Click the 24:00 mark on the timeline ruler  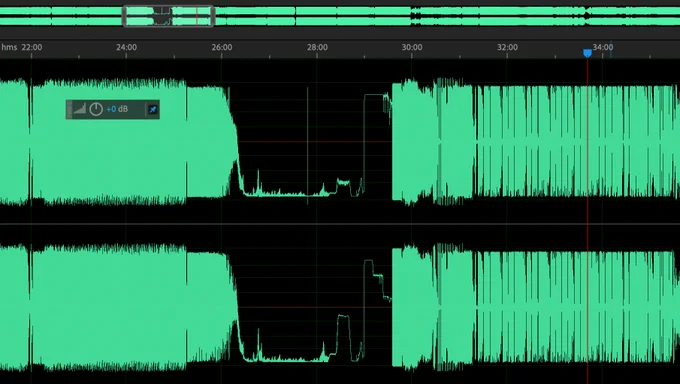point(127,47)
